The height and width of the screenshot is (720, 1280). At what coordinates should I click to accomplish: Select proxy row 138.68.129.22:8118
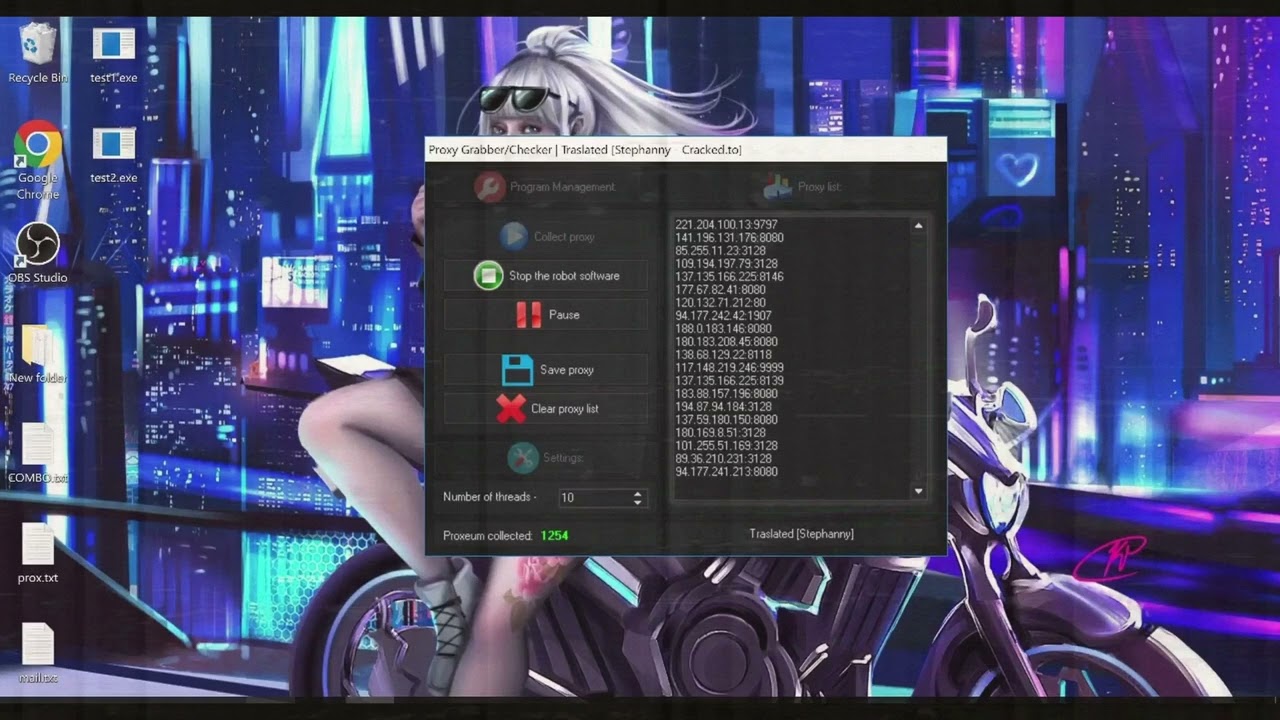tap(724, 355)
